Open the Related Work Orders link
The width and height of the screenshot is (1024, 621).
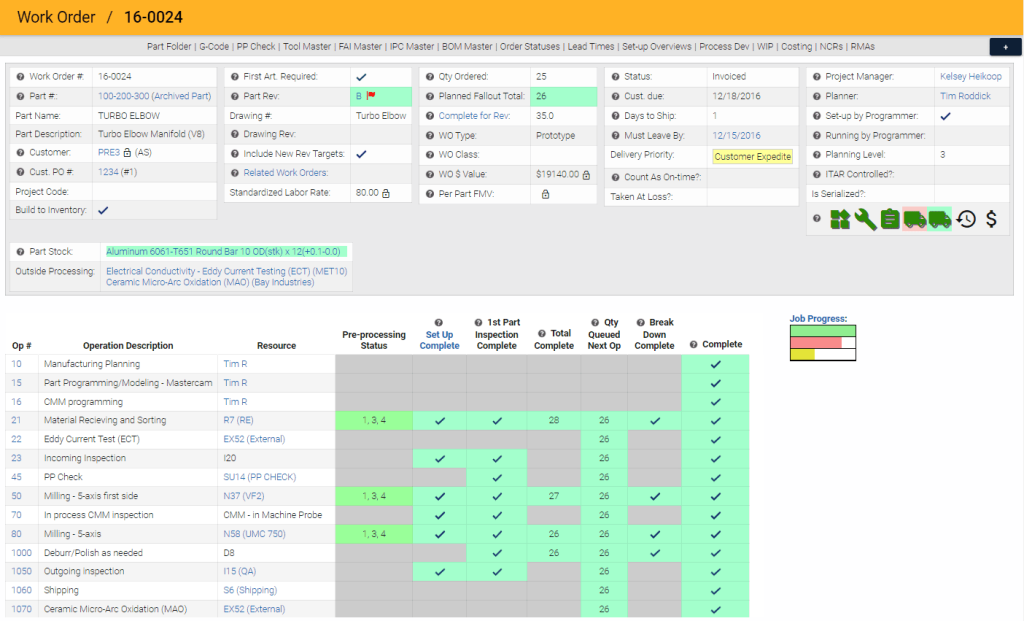click(x=286, y=174)
